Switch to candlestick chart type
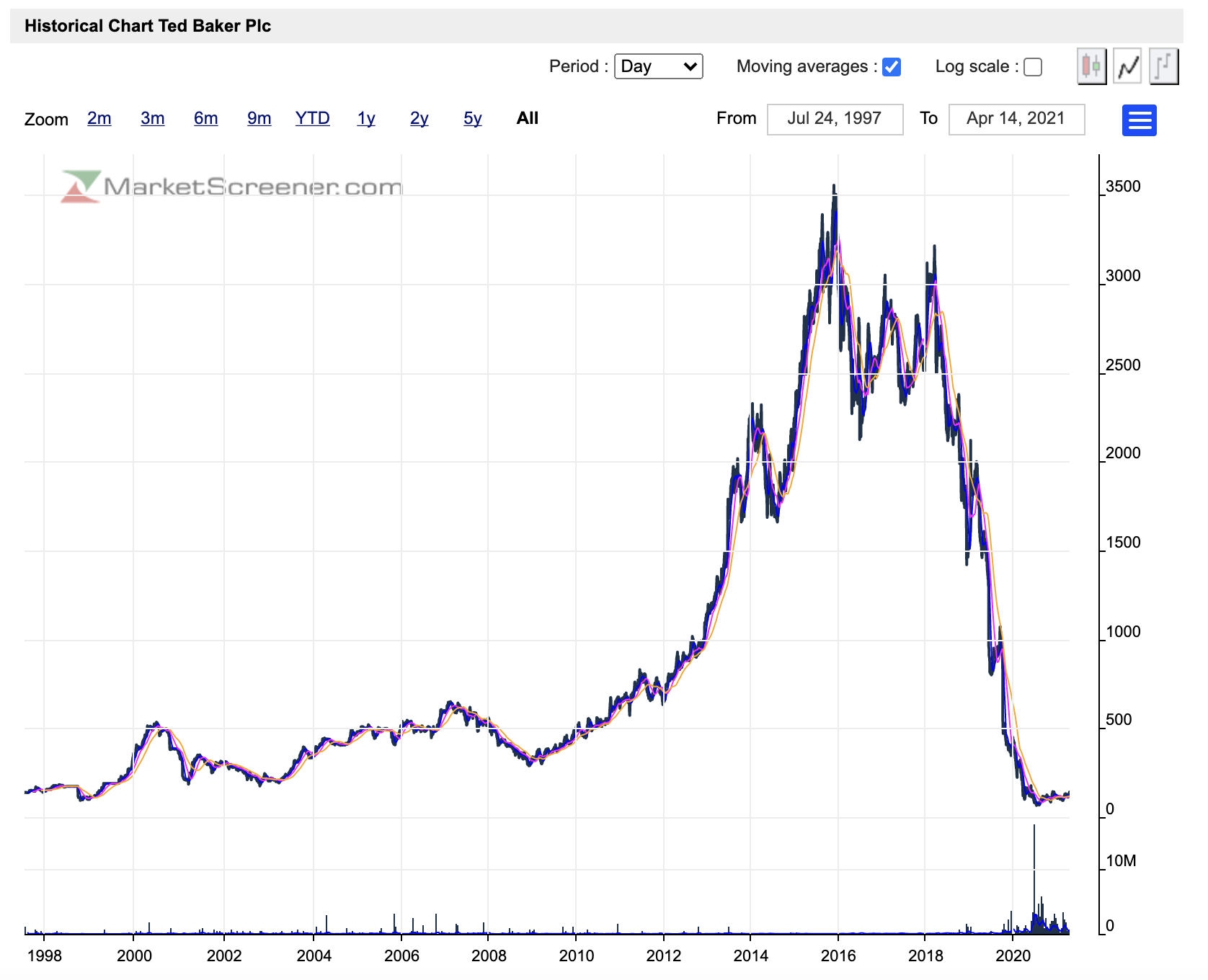 coord(1092,67)
